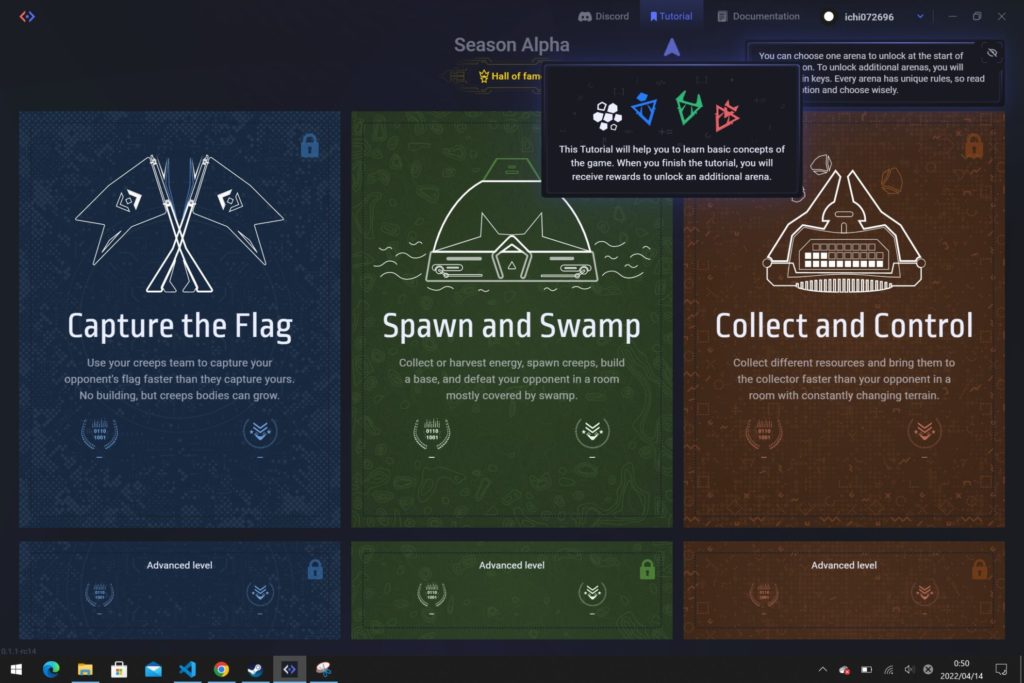The height and width of the screenshot is (683, 1024).
Task: Click the orange Advanced level lock icon
Action: tap(979, 569)
